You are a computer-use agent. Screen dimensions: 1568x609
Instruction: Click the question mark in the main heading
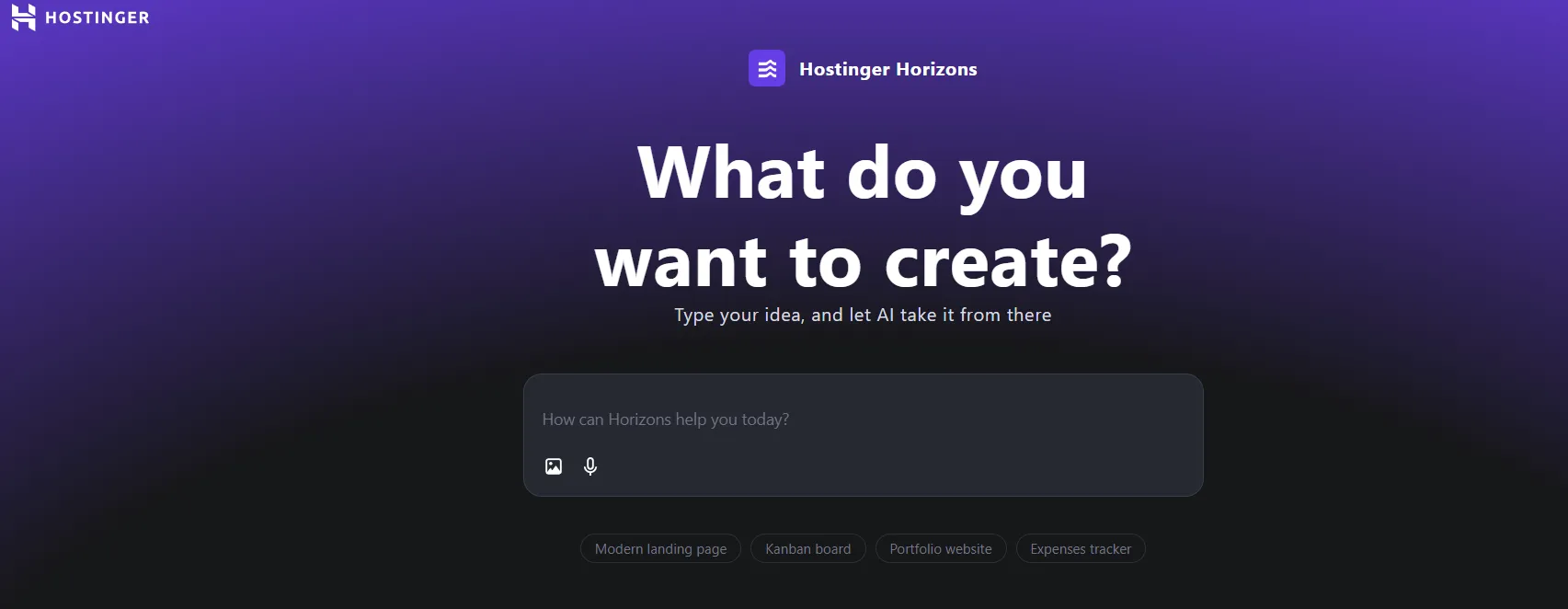(x=1116, y=263)
